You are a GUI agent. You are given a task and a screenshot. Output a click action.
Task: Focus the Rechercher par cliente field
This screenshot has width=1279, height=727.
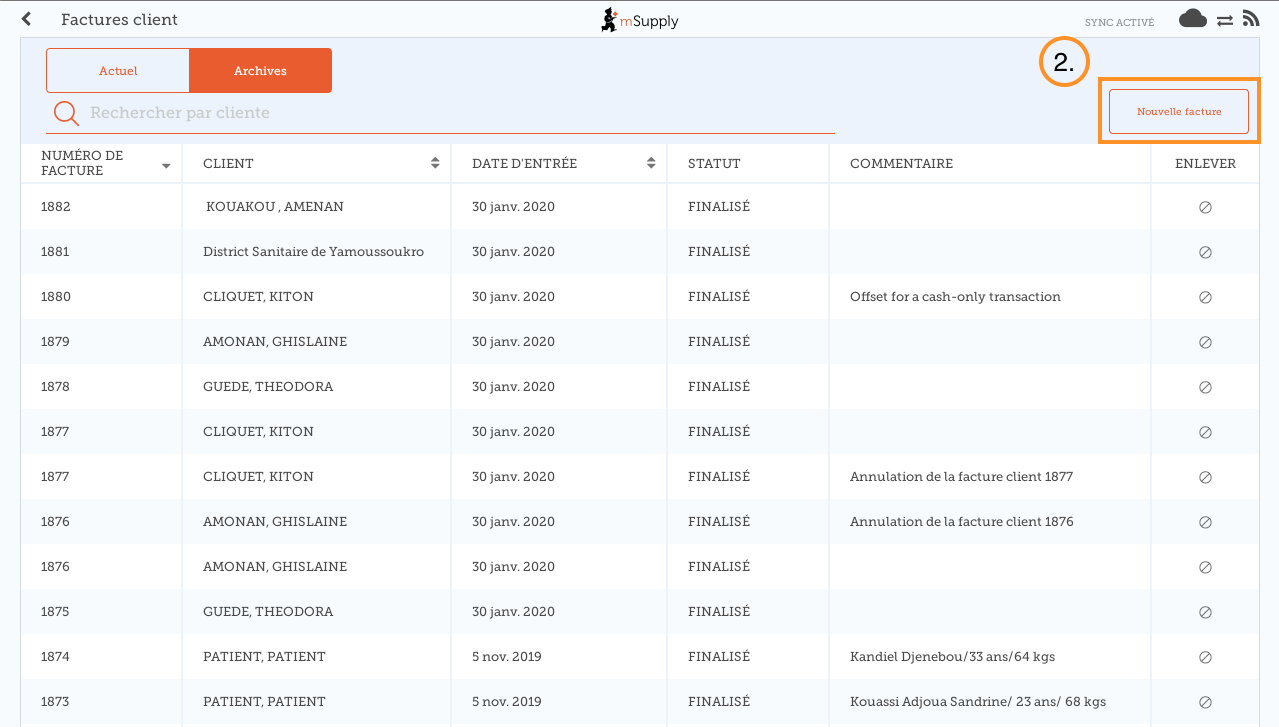[460, 113]
